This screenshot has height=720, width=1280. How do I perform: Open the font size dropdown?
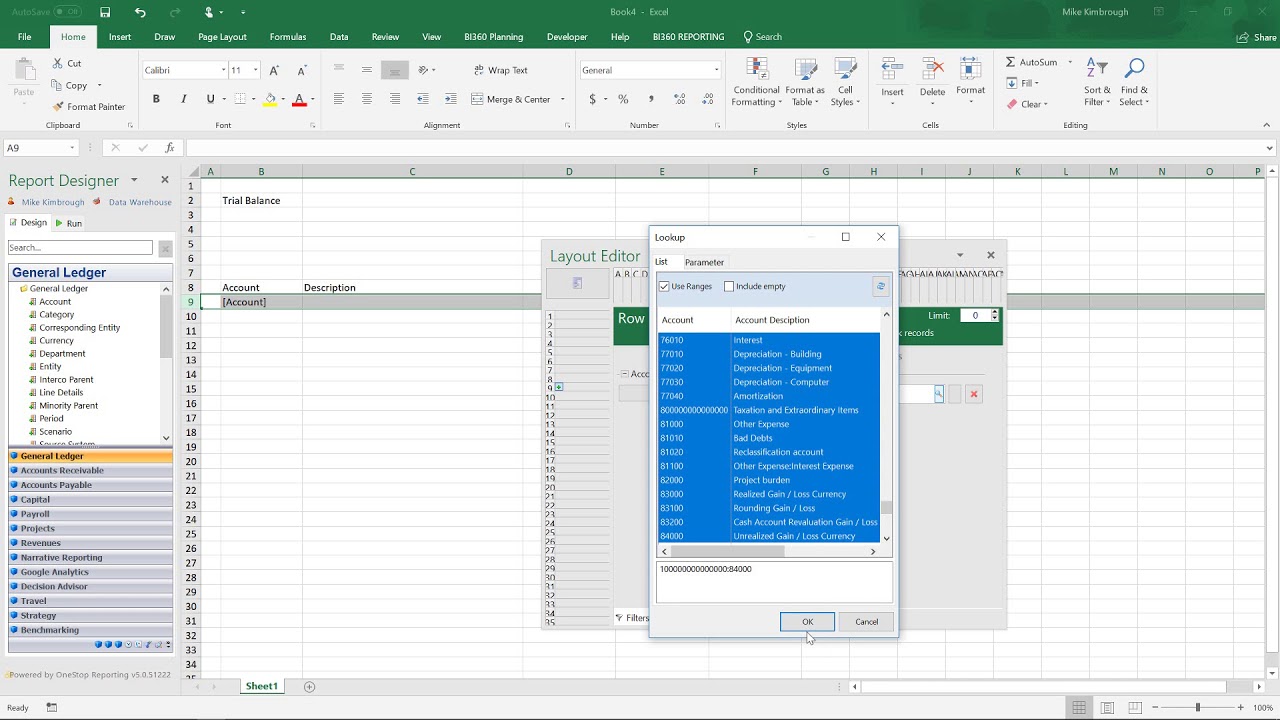255,70
